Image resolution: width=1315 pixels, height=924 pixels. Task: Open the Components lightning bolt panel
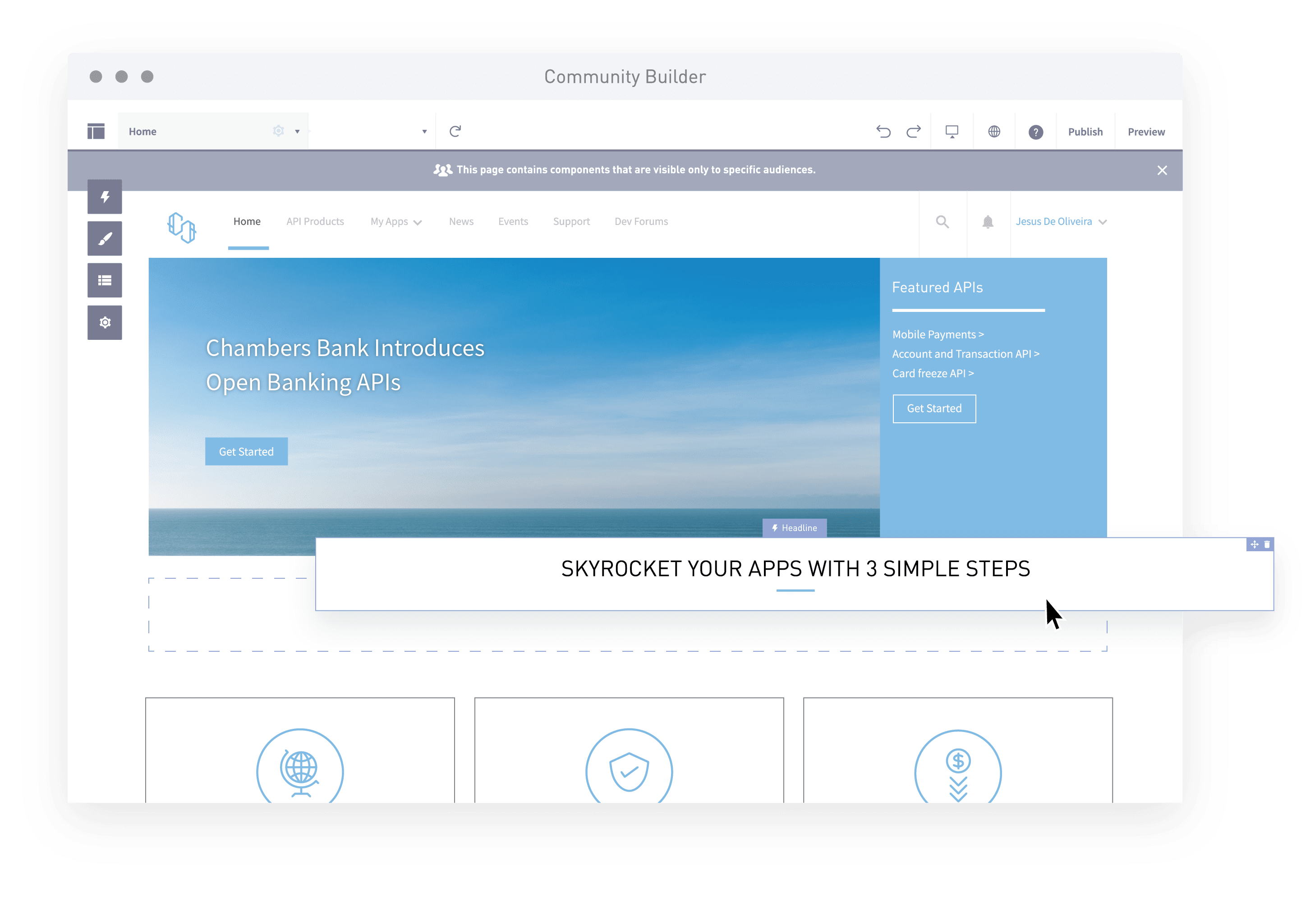105,197
